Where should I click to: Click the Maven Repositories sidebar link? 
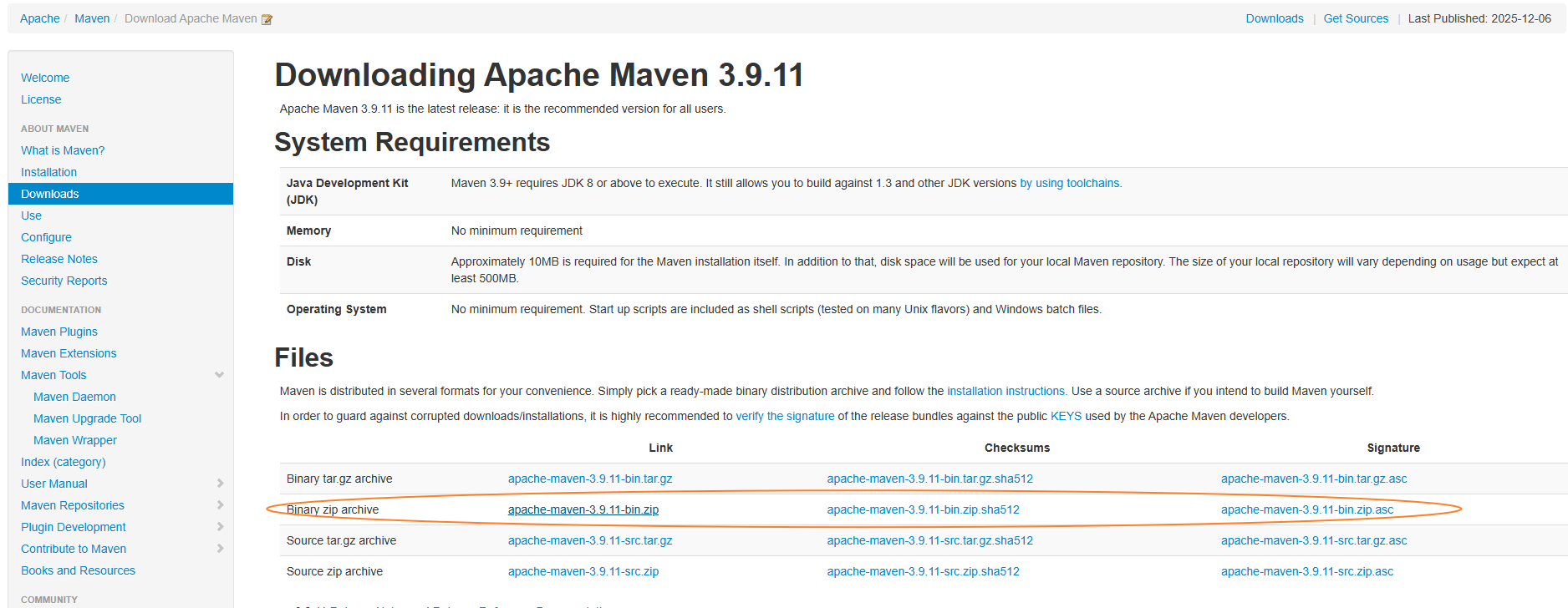coord(73,505)
